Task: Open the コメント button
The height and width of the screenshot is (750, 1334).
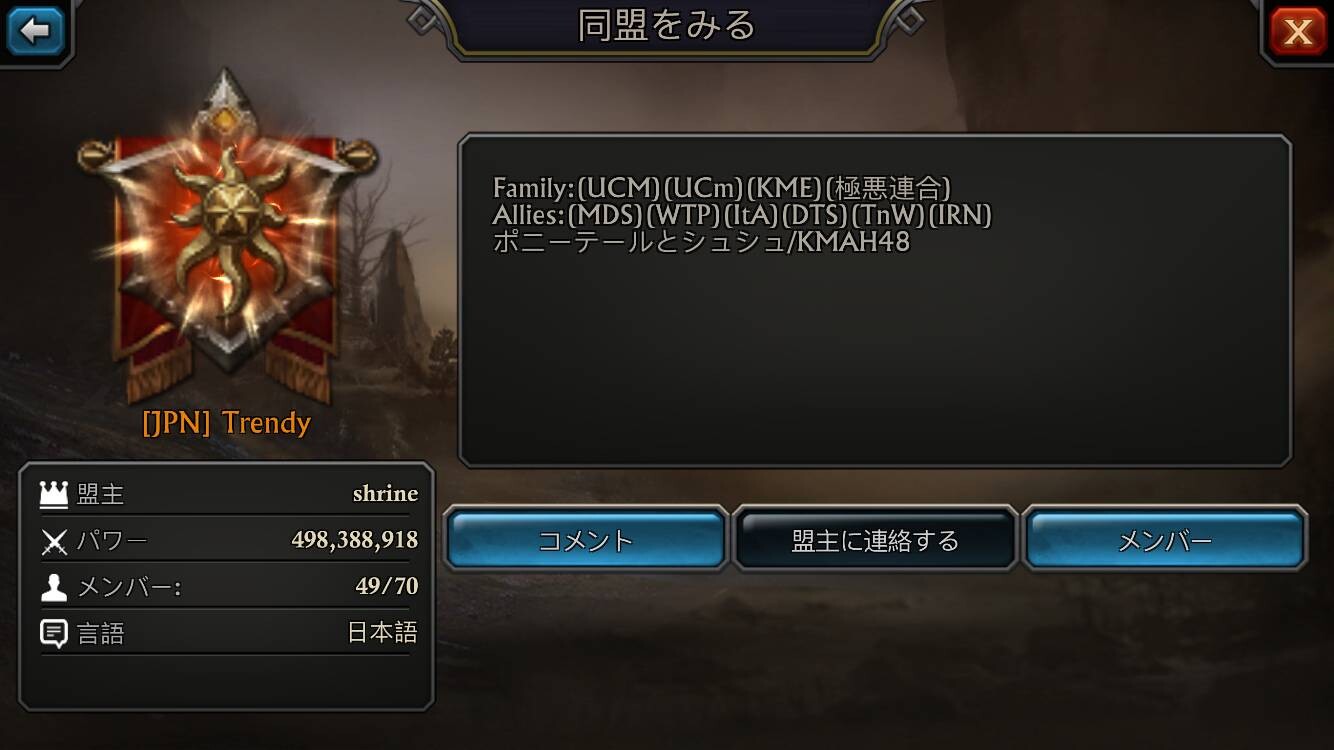Action: click(x=586, y=540)
